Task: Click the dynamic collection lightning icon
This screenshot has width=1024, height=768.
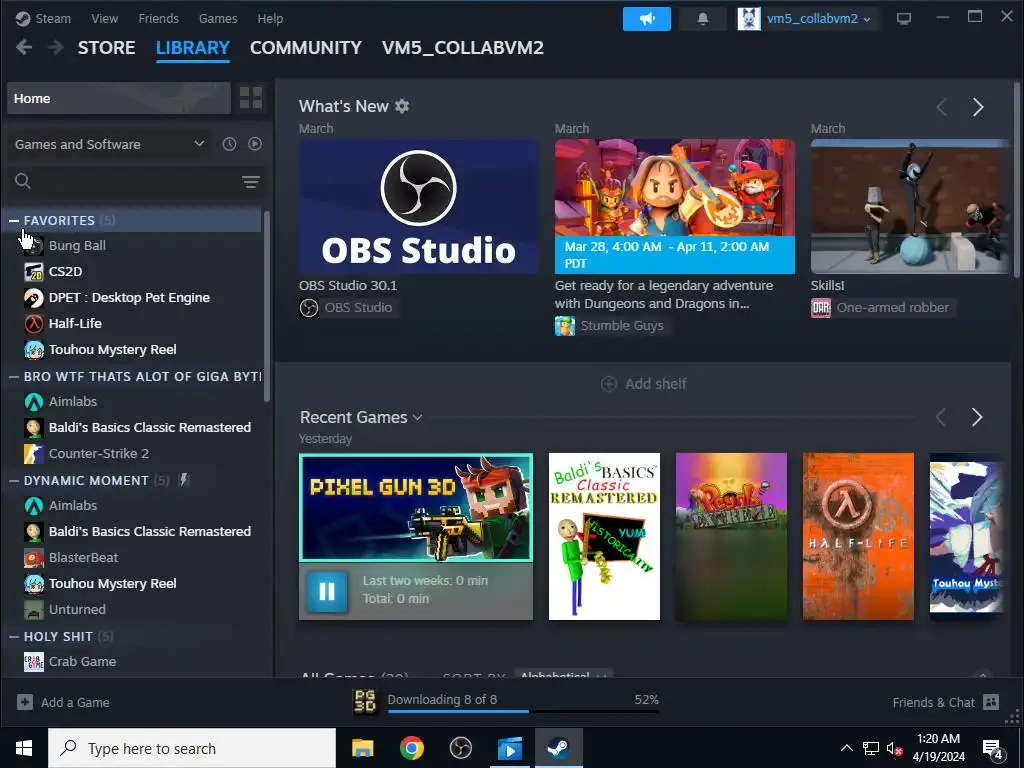Action: [x=184, y=480]
